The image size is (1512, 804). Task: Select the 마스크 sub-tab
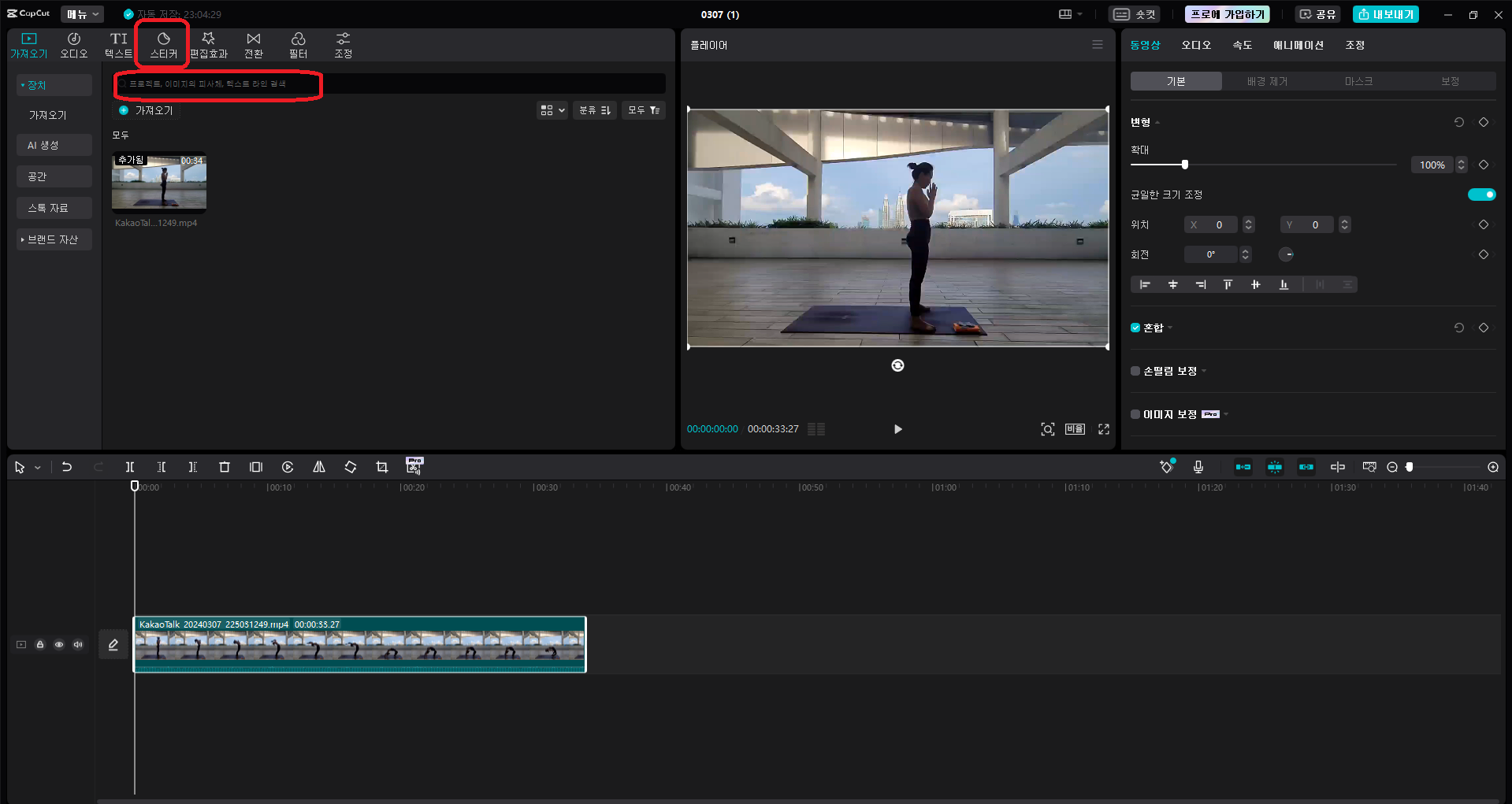pos(1358,81)
